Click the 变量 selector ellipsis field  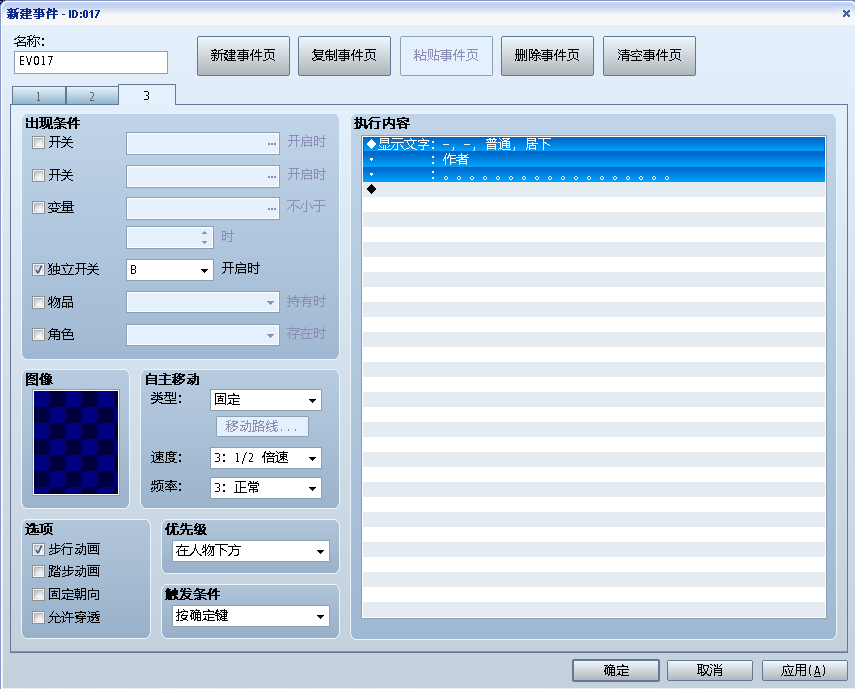(203, 208)
